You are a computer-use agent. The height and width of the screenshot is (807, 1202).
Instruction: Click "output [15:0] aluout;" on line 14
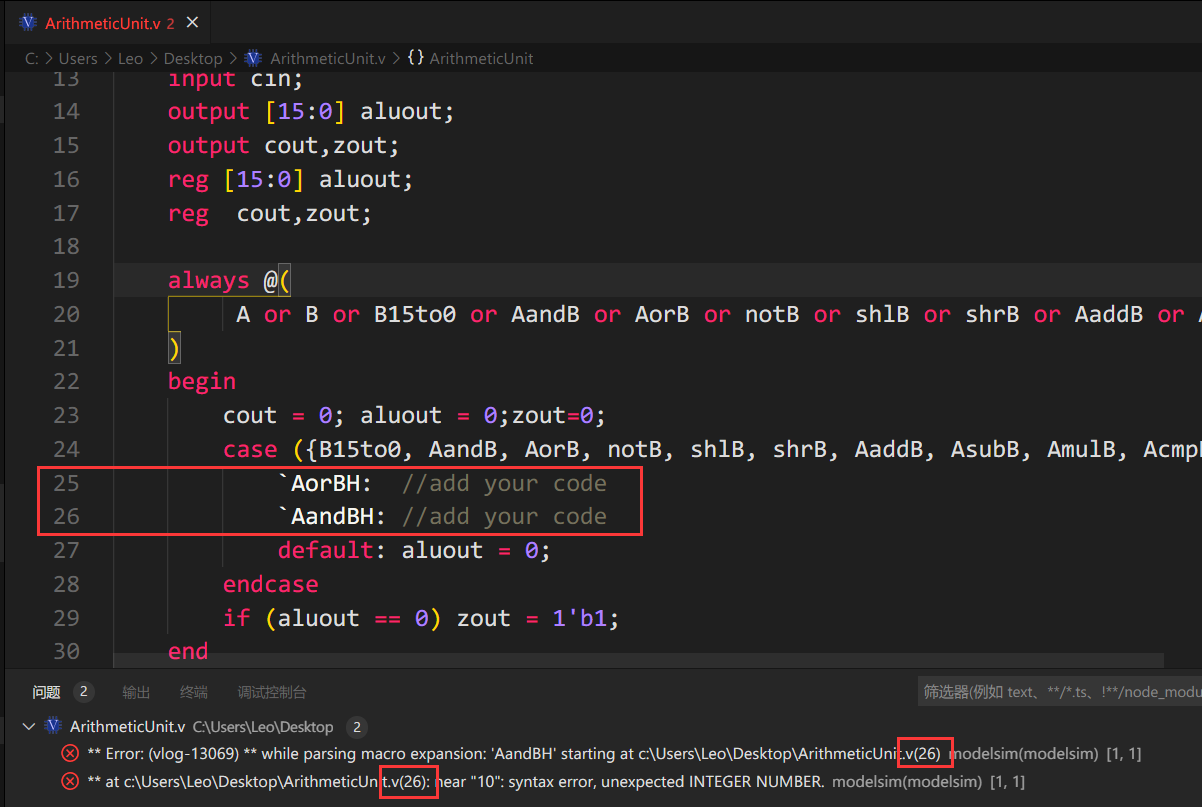[311, 112]
